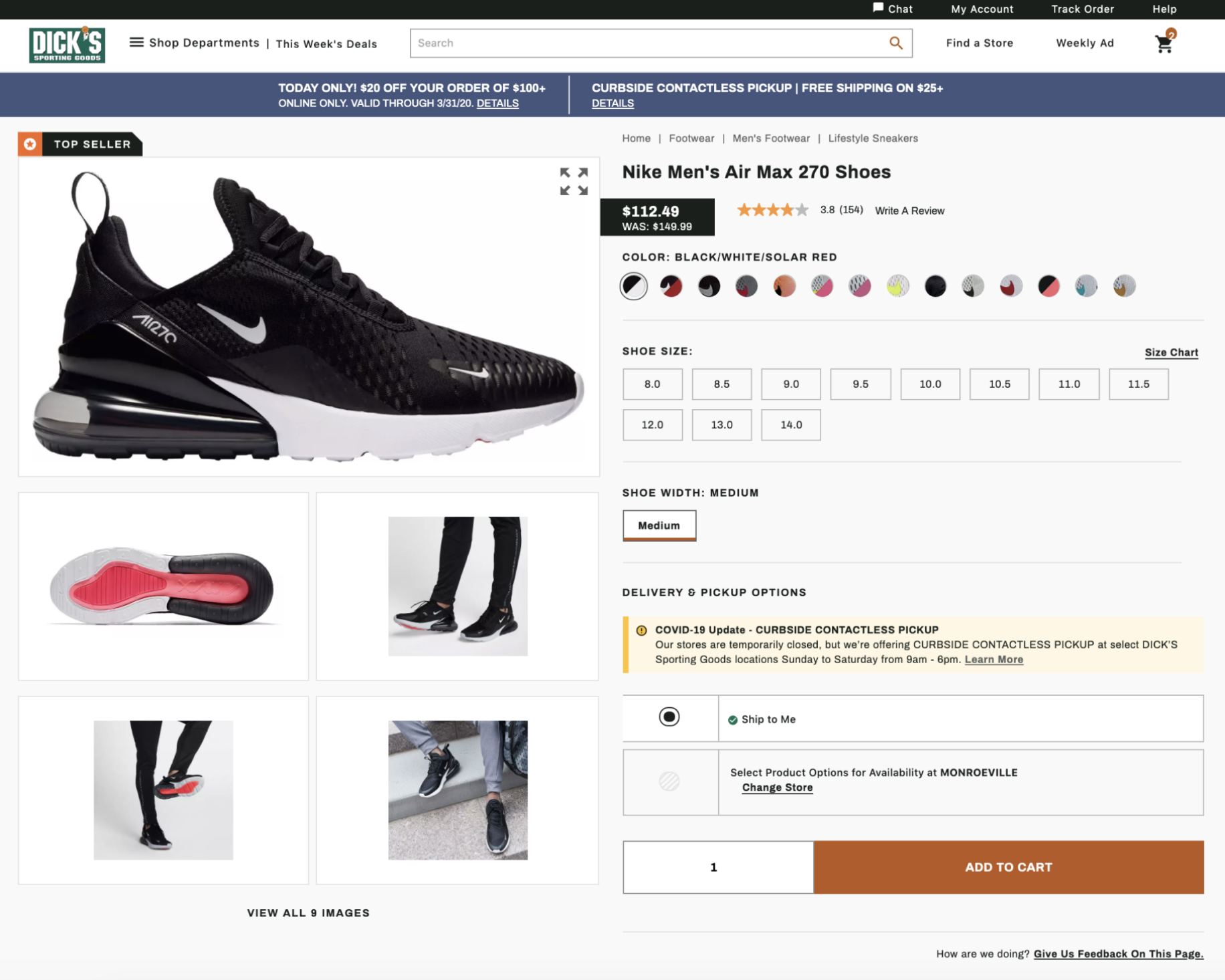Click the quantity field showing 1
This screenshot has height=980, width=1225.
[717, 867]
